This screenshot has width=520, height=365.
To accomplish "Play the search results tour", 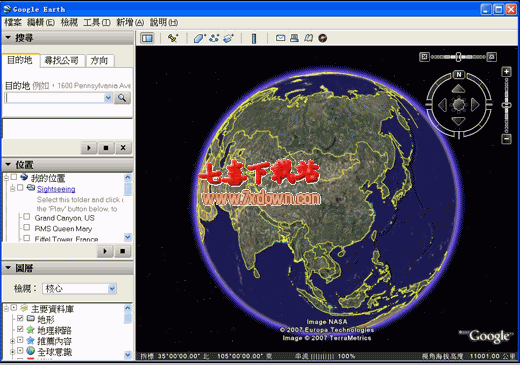I will point(89,148).
